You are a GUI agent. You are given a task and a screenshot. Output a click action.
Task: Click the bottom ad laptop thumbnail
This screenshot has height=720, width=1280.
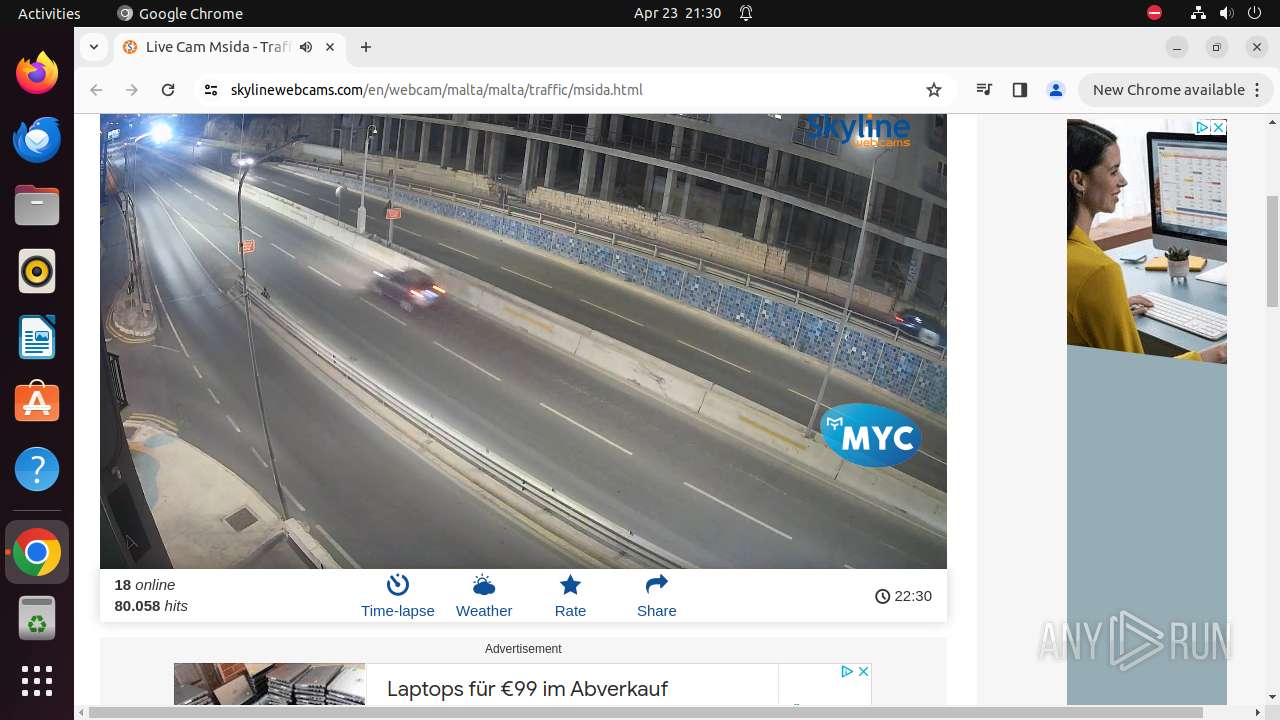(x=270, y=684)
